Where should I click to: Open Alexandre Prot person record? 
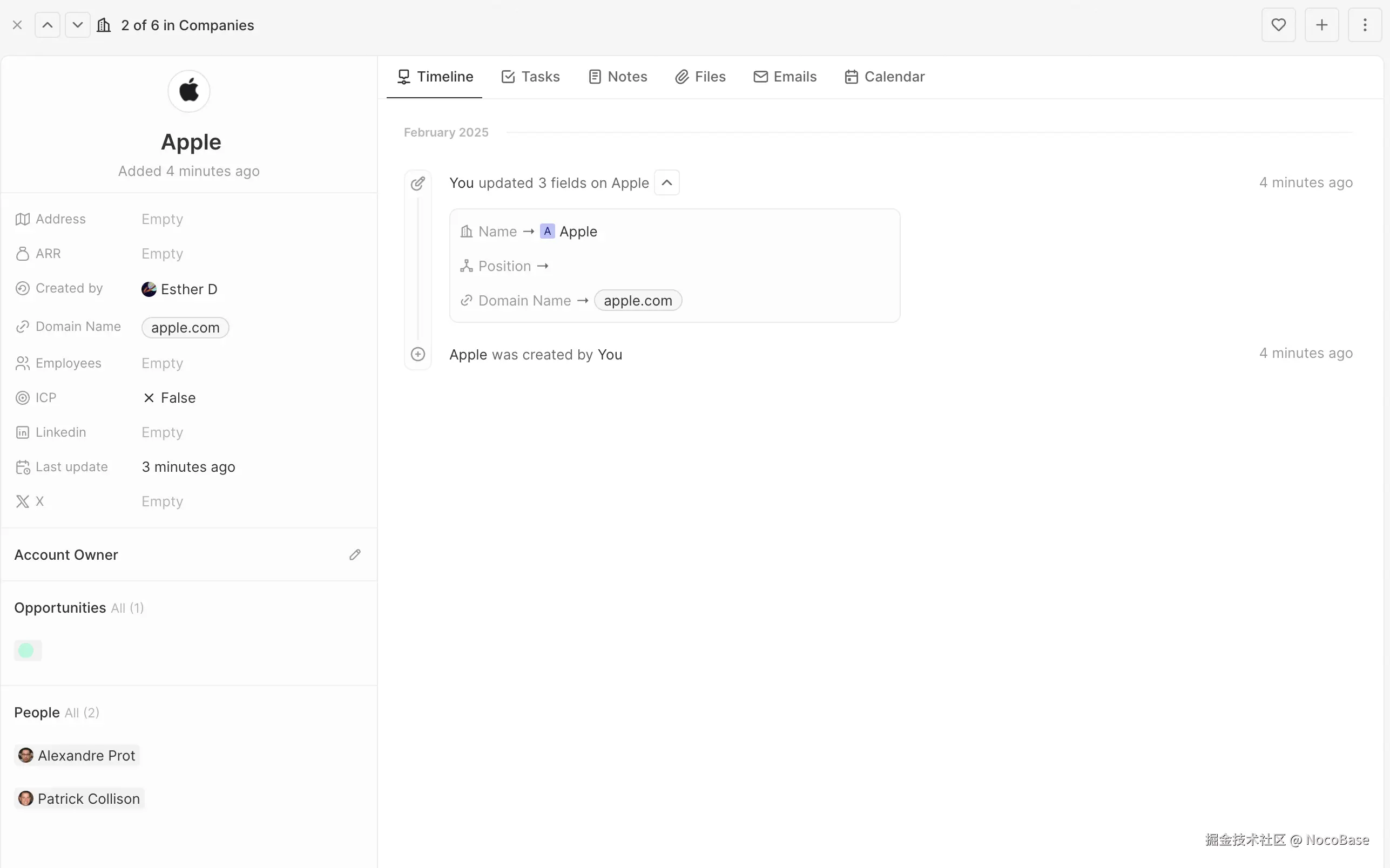tap(77, 756)
